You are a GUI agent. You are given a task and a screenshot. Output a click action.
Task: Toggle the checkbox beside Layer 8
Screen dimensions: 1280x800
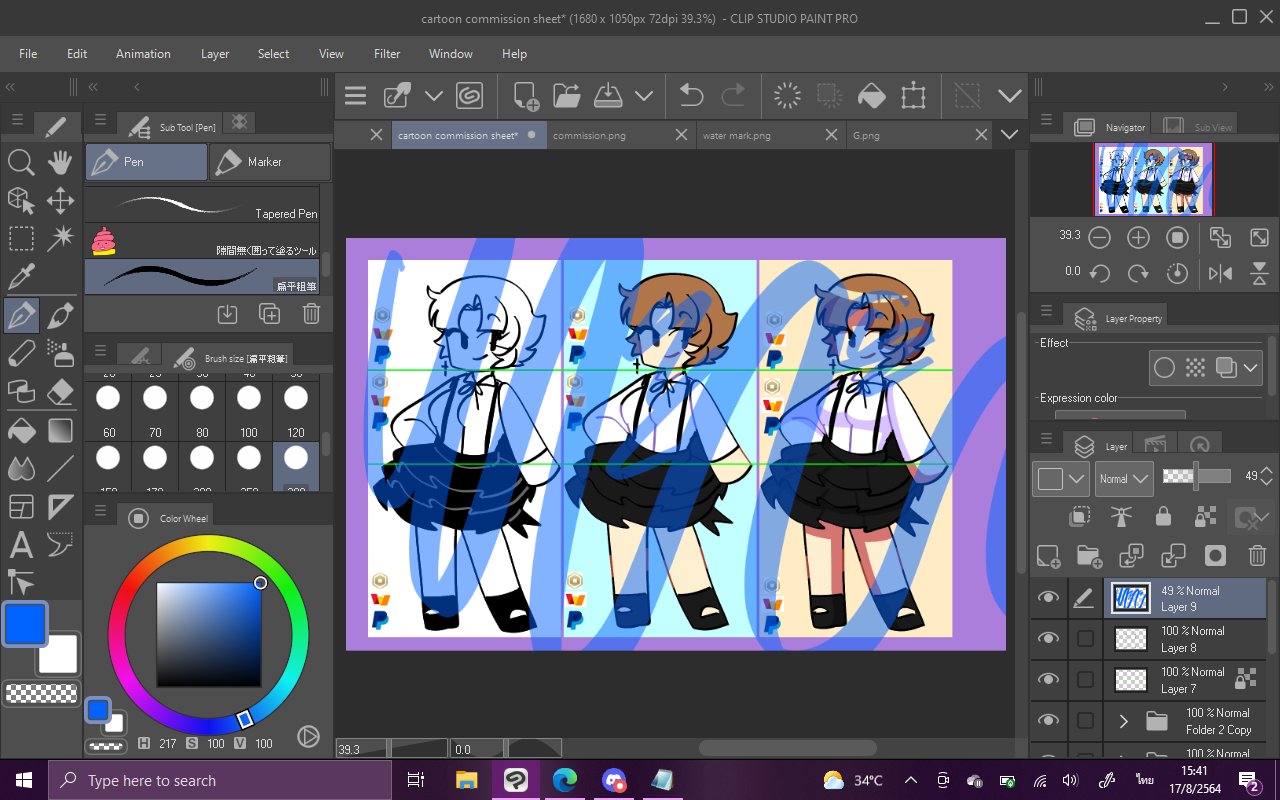tap(1085, 638)
